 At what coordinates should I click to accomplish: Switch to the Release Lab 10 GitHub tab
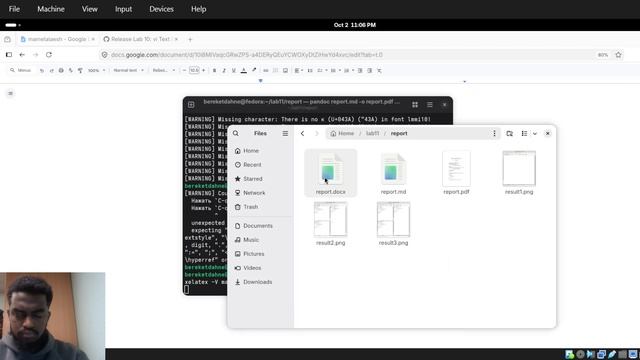pos(140,39)
